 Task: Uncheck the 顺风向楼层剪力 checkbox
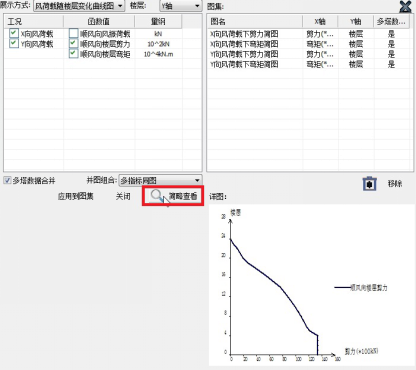click(x=73, y=43)
